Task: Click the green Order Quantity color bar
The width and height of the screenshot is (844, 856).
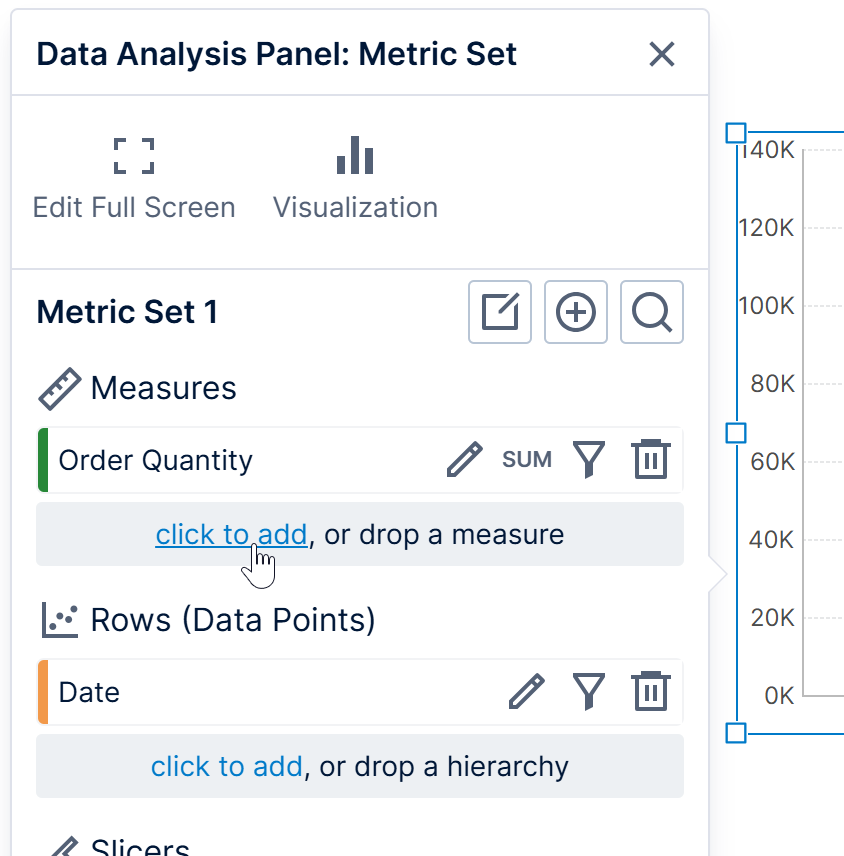Action: [x=43, y=460]
